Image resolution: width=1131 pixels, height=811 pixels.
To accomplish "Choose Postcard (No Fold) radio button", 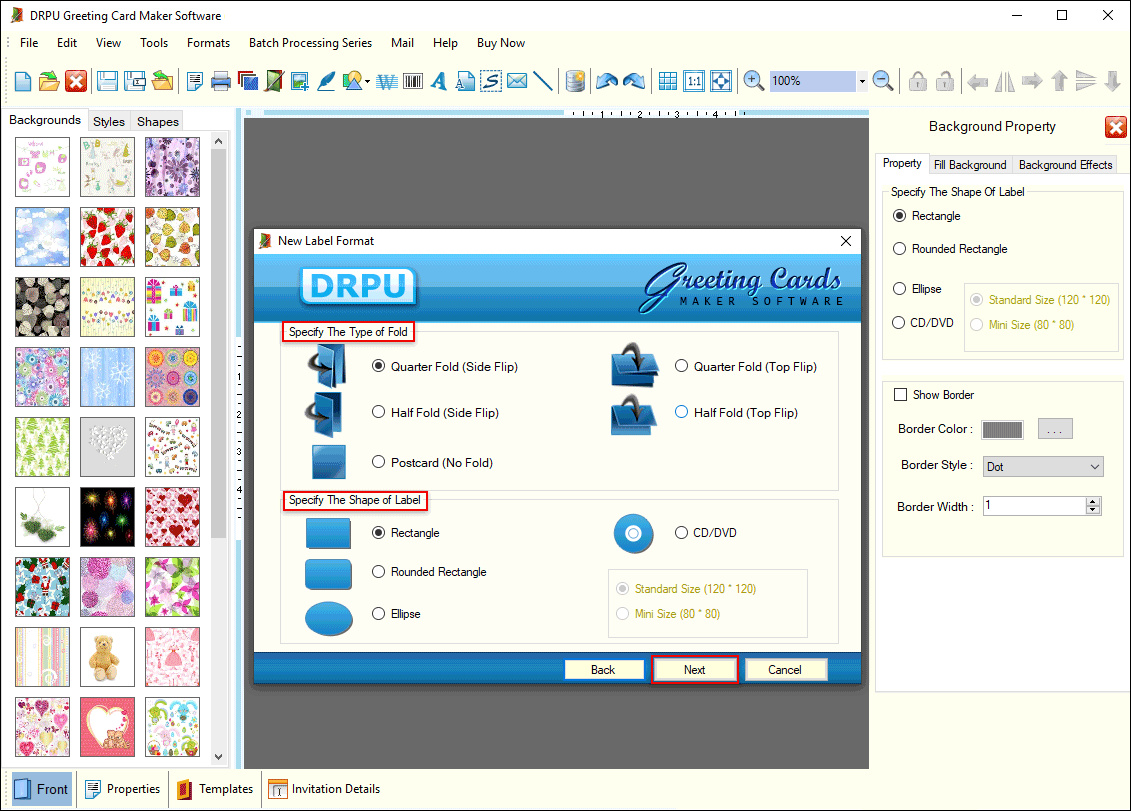I will 378,462.
